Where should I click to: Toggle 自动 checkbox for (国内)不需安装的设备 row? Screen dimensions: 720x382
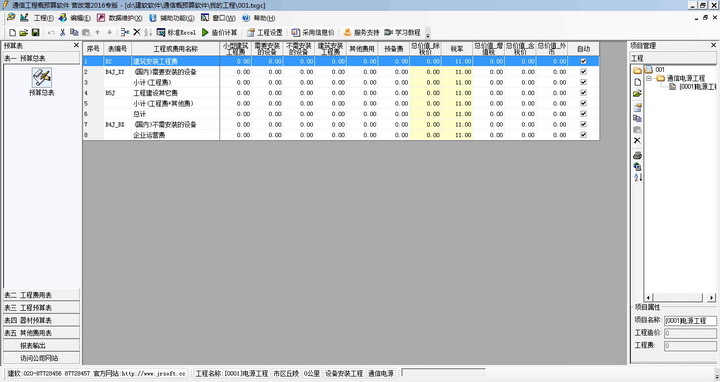pyautogui.click(x=583, y=124)
